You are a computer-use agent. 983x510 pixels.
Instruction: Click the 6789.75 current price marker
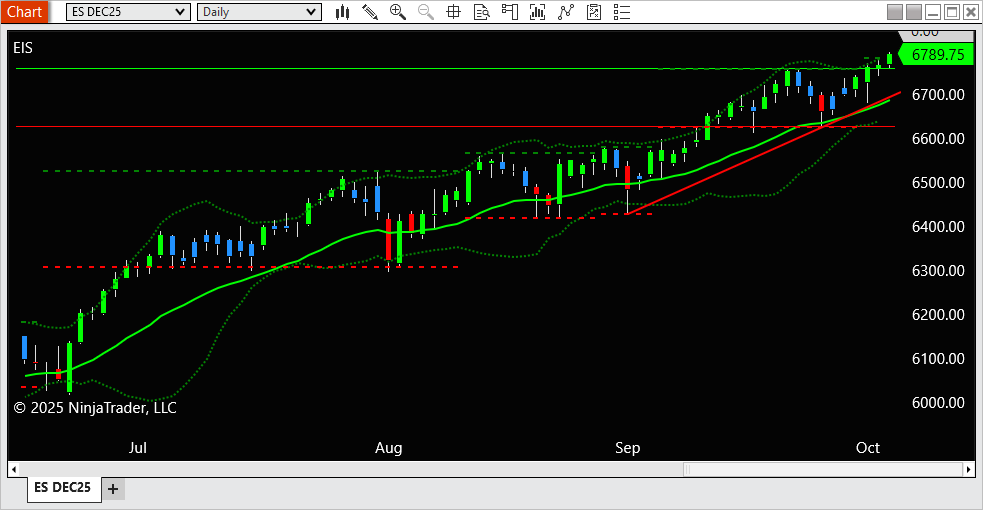937,55
